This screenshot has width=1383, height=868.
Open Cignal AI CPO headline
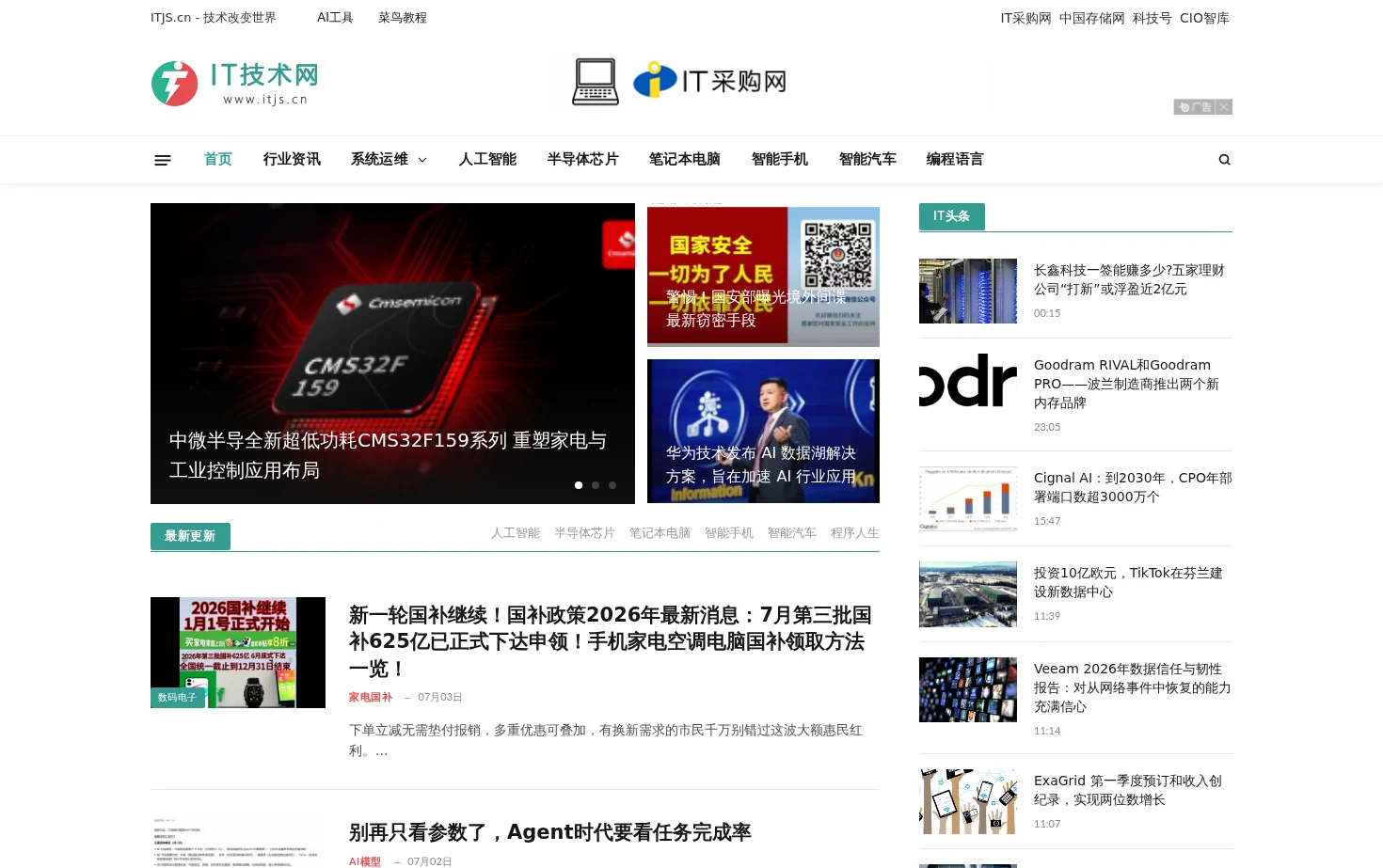tap(1133, 487)
